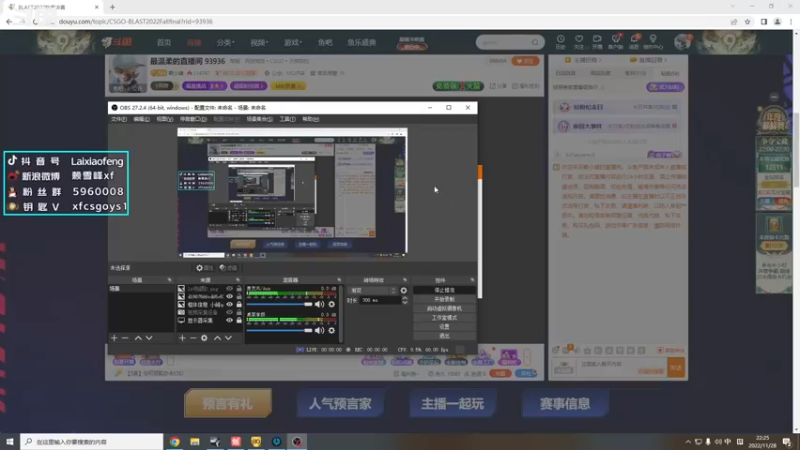Toggle lock on third source row

(x=239, y=305)
